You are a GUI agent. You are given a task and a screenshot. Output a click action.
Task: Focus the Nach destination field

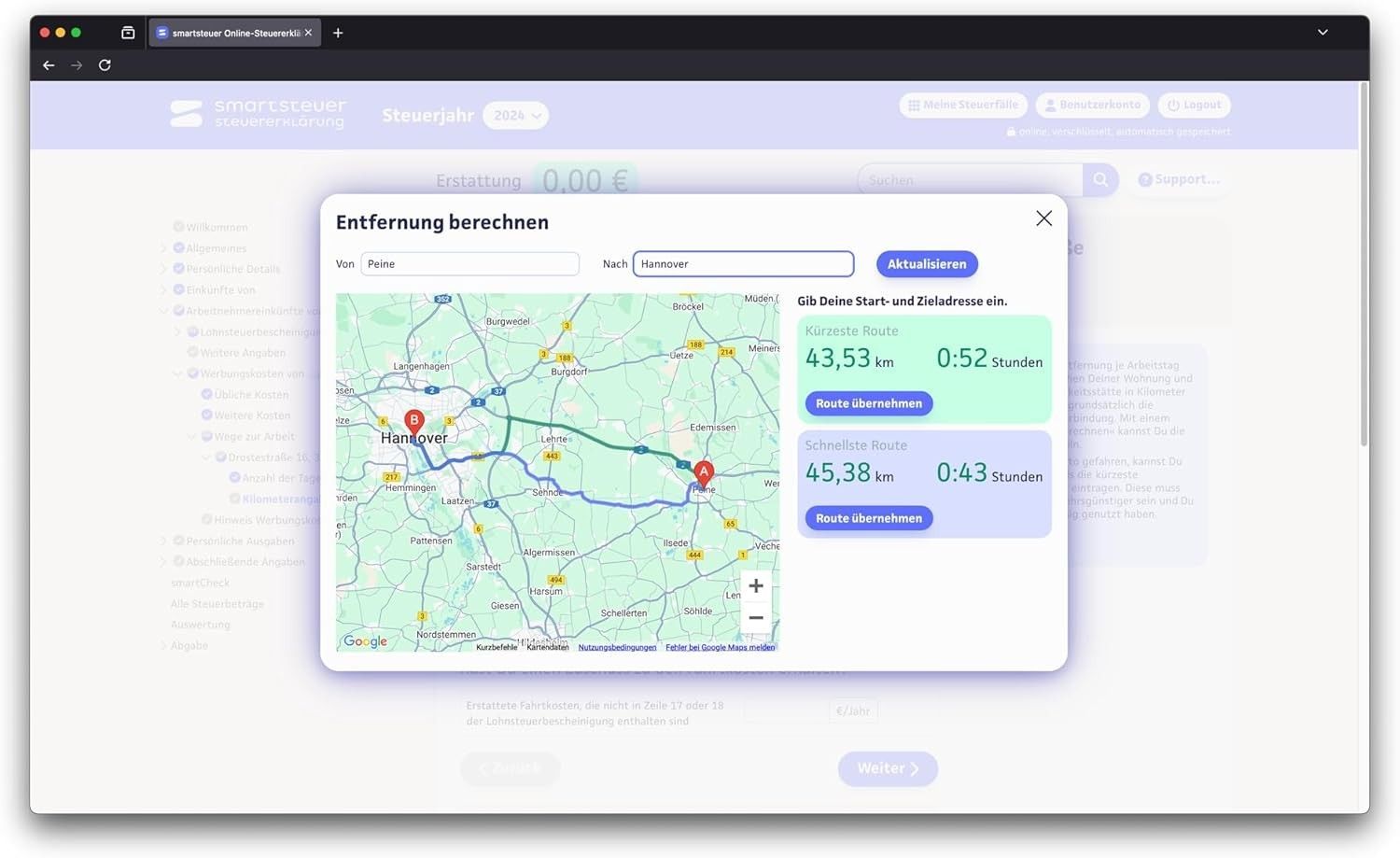(x=743, y=264)
